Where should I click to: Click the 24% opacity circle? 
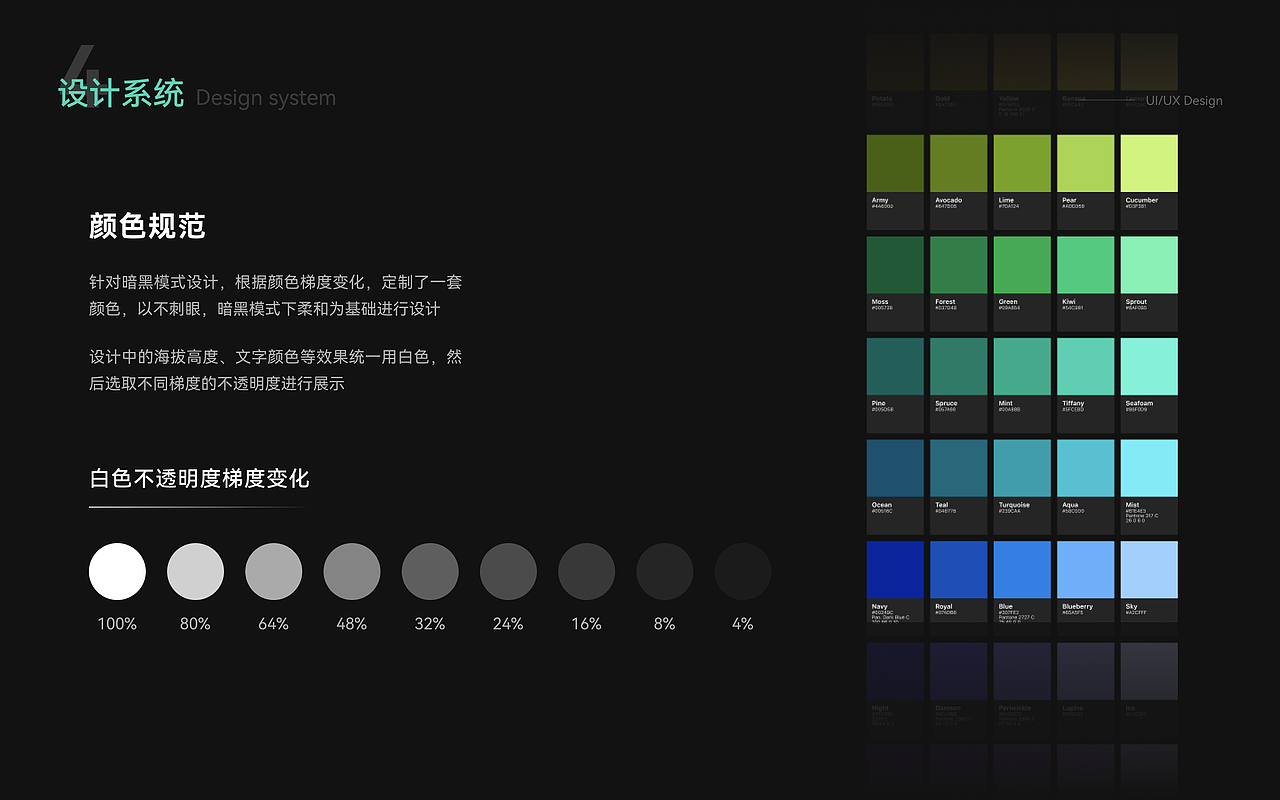[x=508, y=572]
